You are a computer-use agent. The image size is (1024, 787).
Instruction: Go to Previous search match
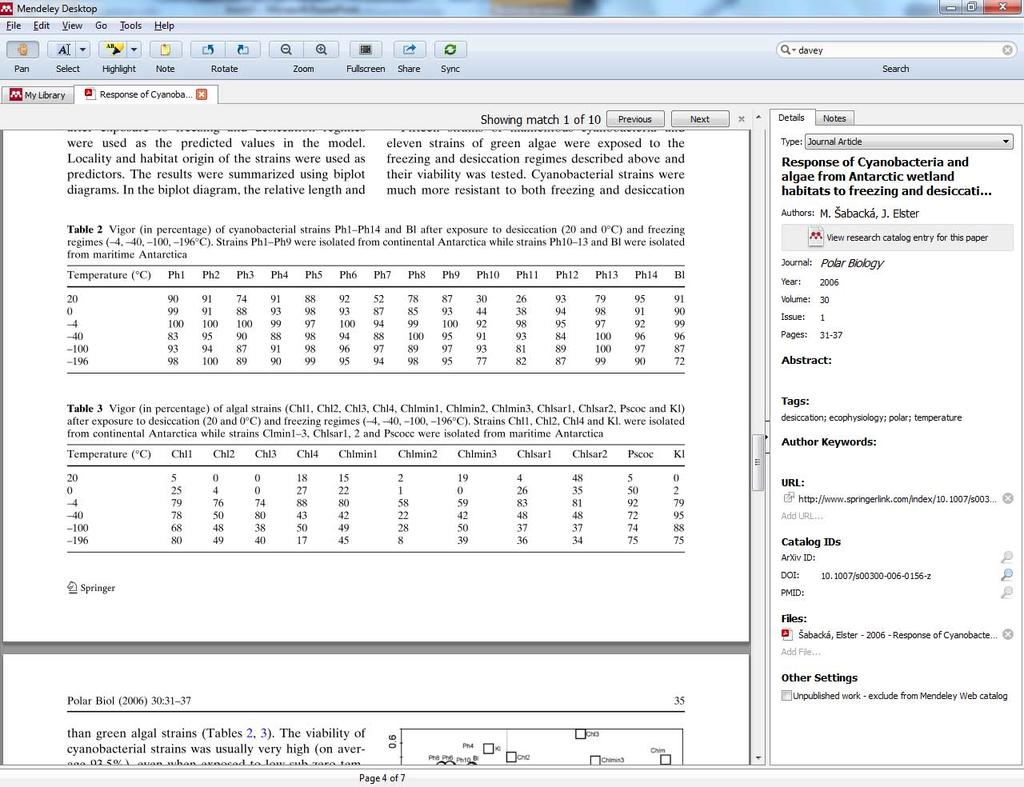click(635, 119)
